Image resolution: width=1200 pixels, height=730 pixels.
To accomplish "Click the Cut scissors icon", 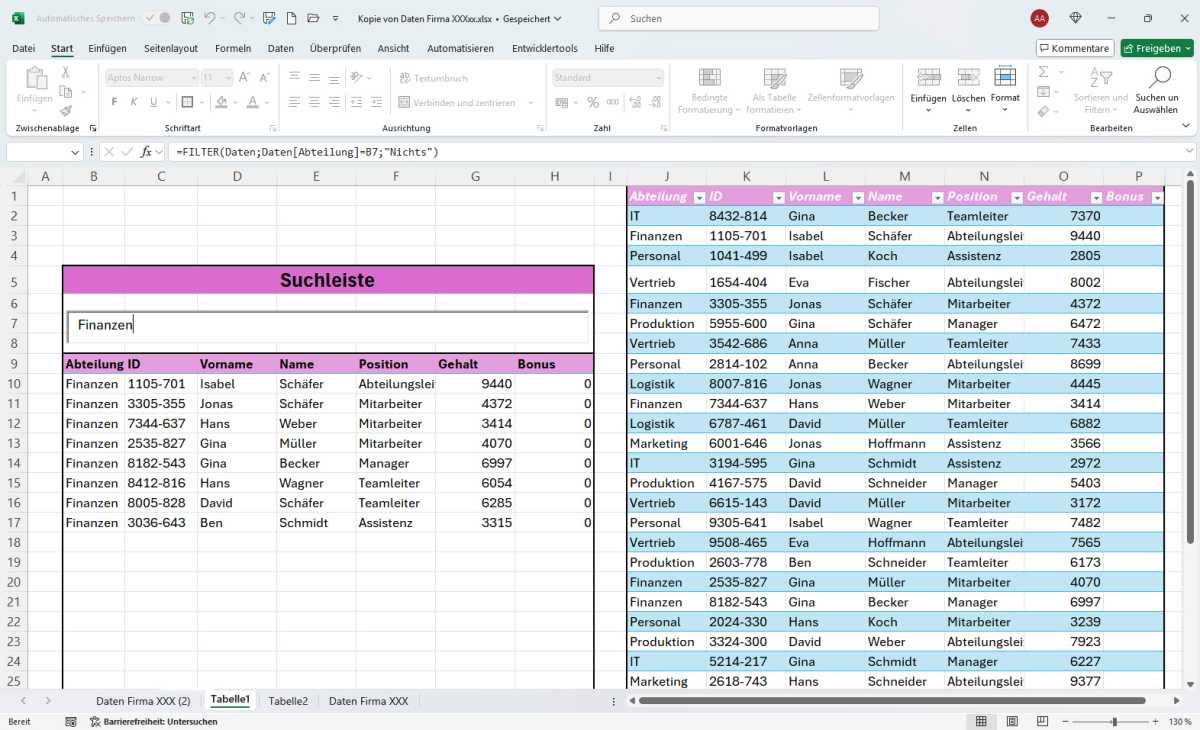I will pyautogui.click(x=66, y=72).
